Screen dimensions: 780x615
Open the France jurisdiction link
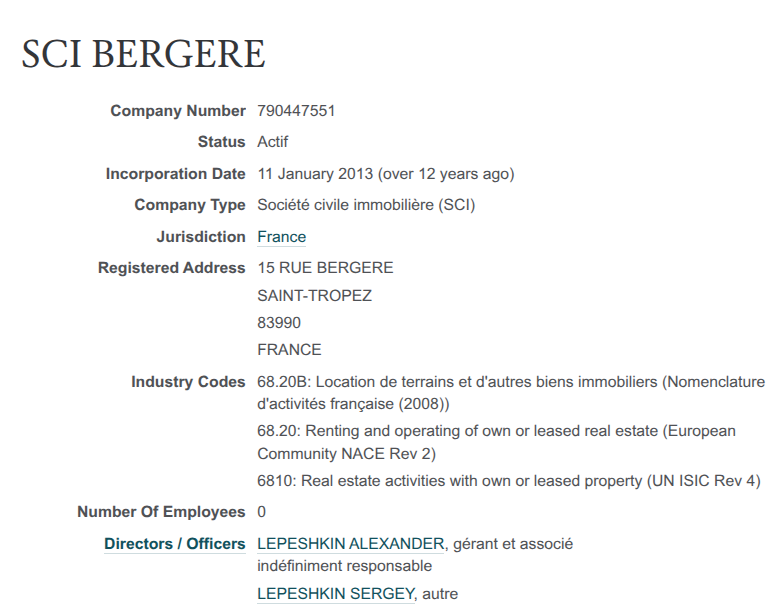point(281,237)
